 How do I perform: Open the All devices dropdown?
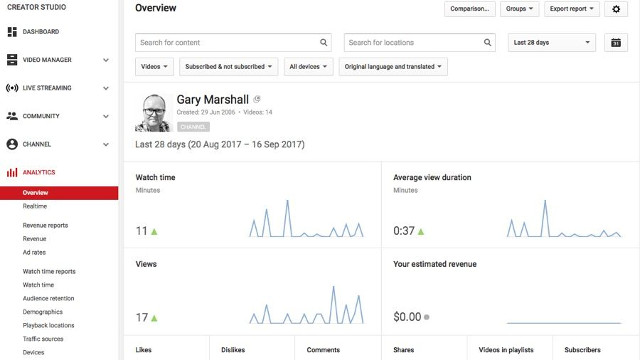(x=309, y=67)
